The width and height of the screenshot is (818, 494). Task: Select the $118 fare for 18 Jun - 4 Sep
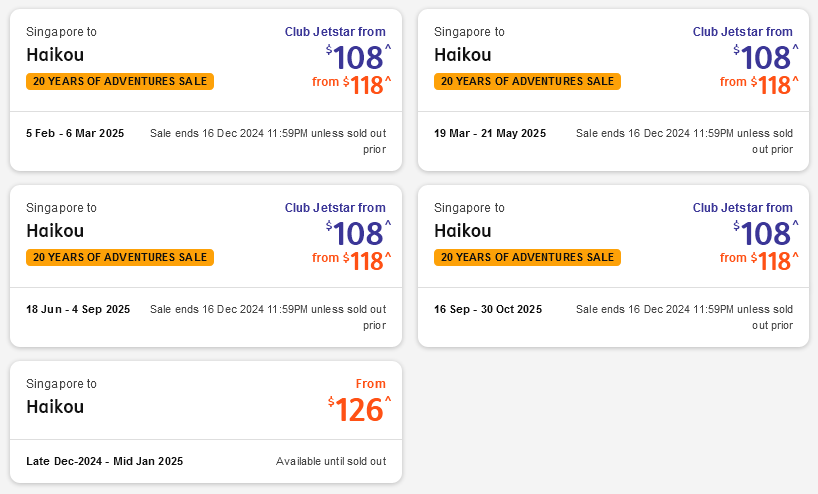pyautogui.click(x=366, y=261)
